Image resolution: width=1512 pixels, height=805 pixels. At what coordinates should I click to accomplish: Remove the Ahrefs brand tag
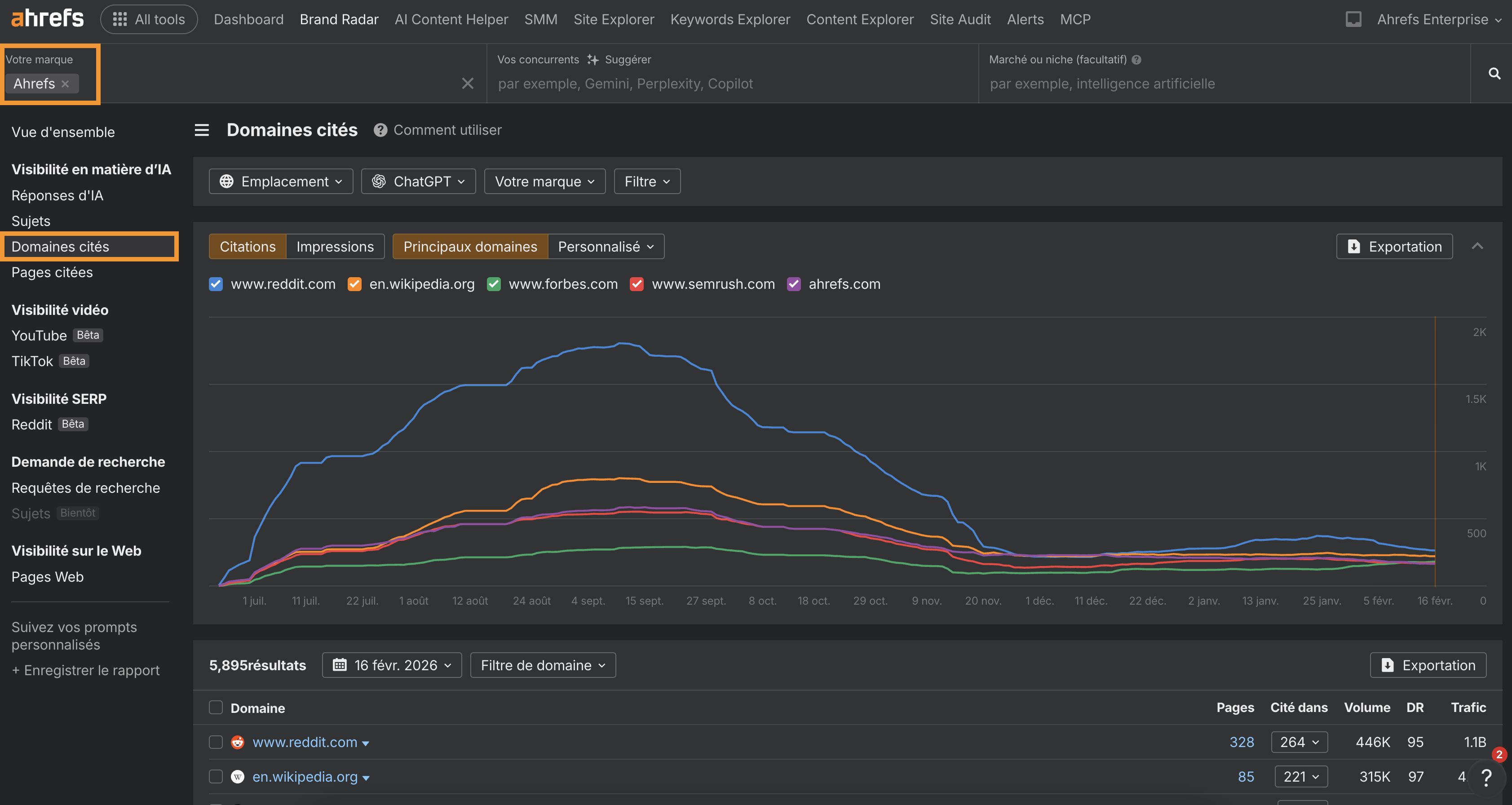[65, 84]
